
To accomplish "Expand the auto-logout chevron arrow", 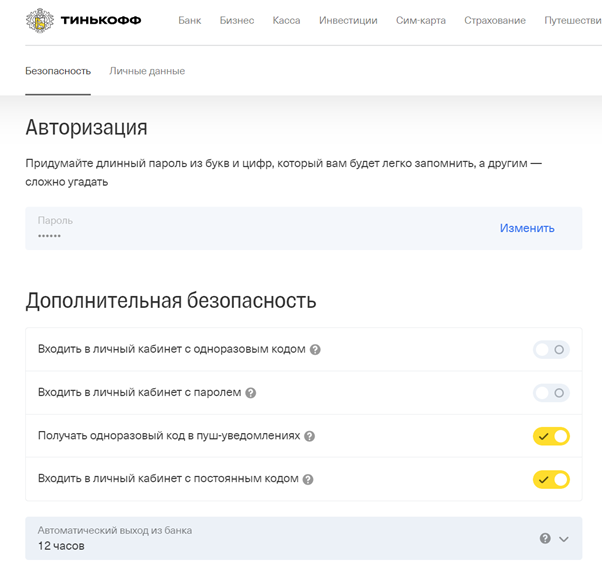I will click(564, 538).
